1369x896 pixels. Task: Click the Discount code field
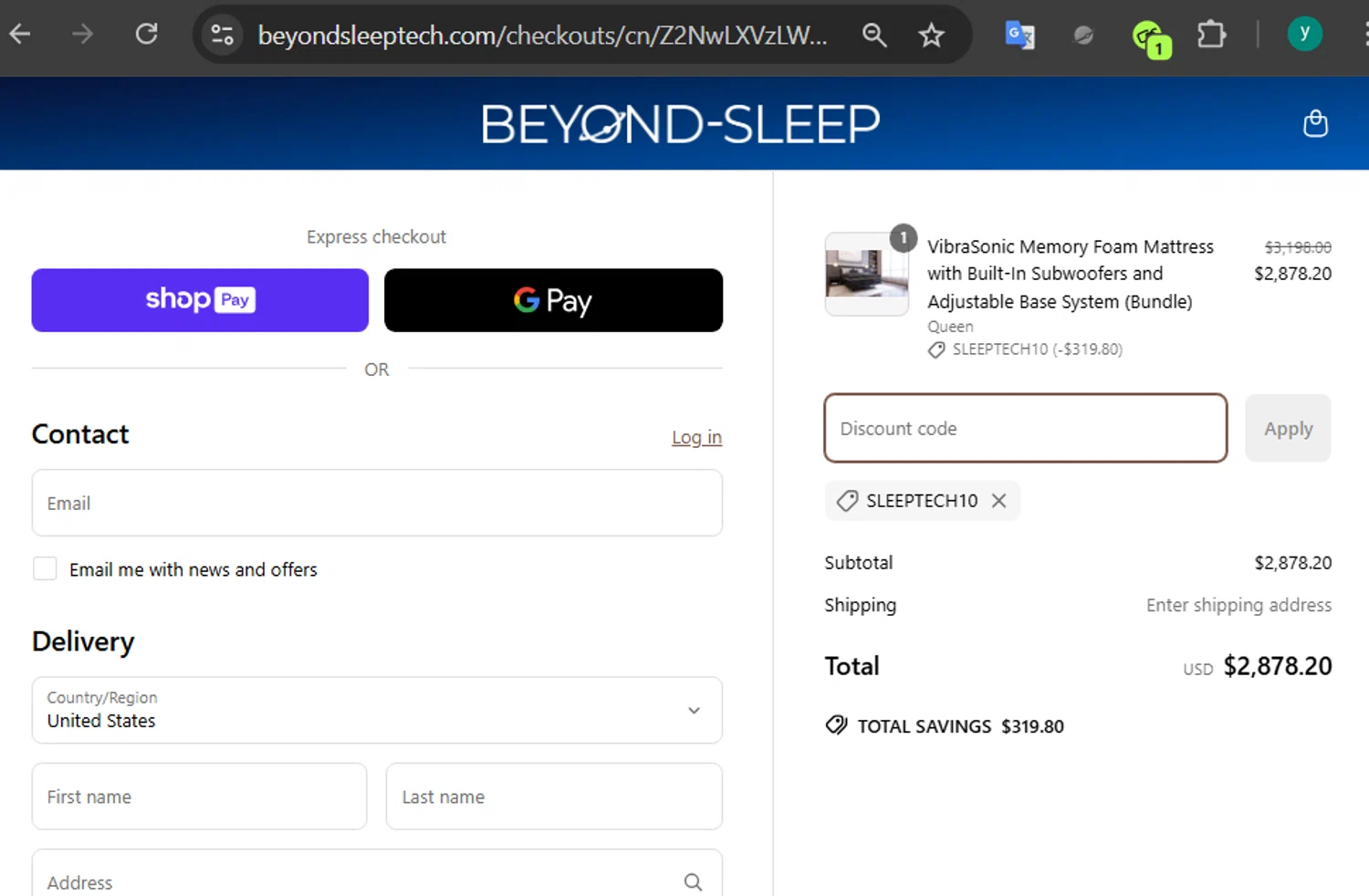[x=1026, y=428]
